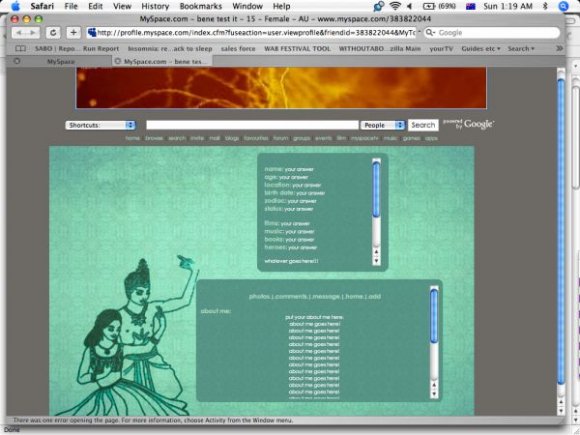Click the orange banner image at top
Image resolution: width=580 pixels, height=435 pixels.
(x=281, y=88)
